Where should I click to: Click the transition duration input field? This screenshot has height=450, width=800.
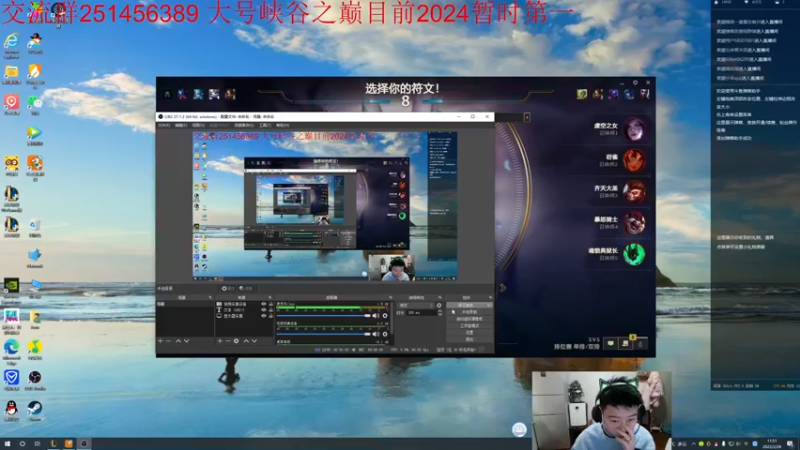(421, 312)
